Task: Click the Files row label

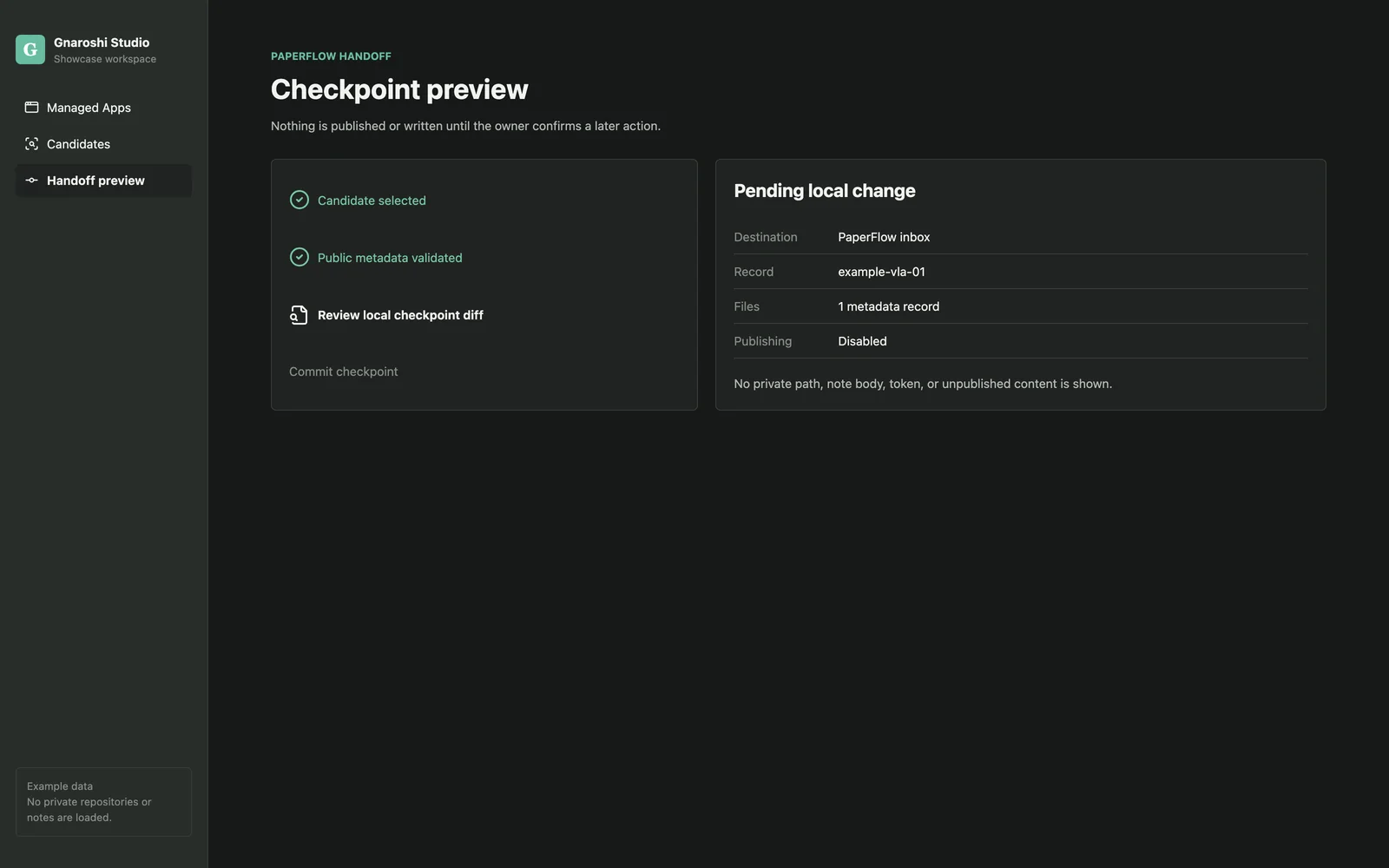Action: 747,306
